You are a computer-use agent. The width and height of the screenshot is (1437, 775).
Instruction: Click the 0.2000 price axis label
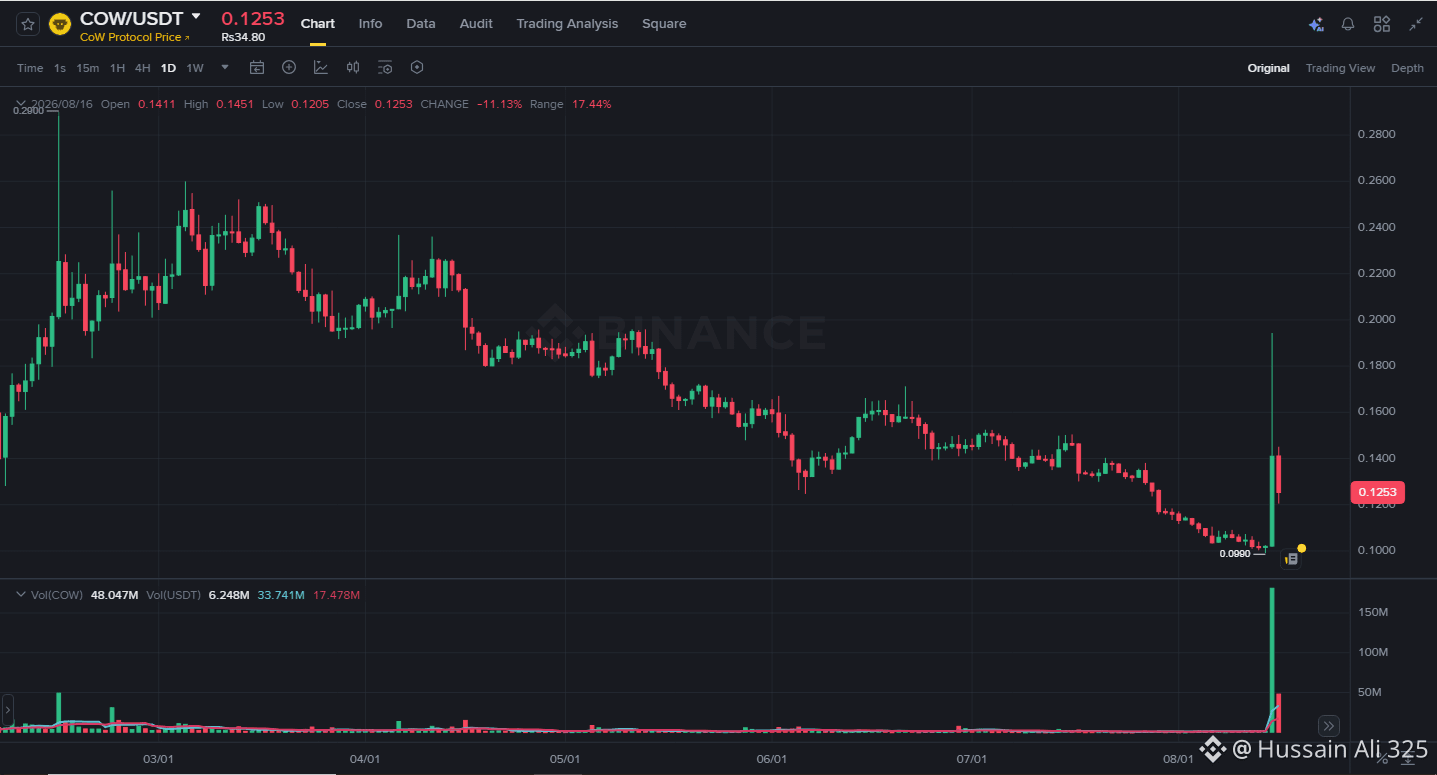click(1376, 319)
